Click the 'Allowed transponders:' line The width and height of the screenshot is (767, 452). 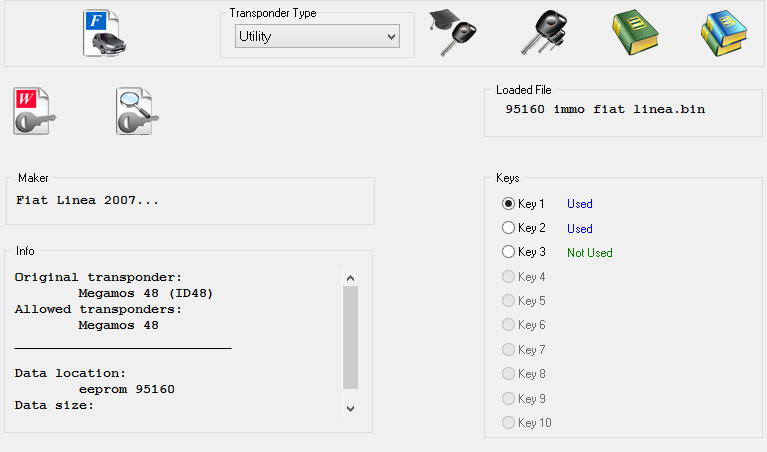click(98, 309)
